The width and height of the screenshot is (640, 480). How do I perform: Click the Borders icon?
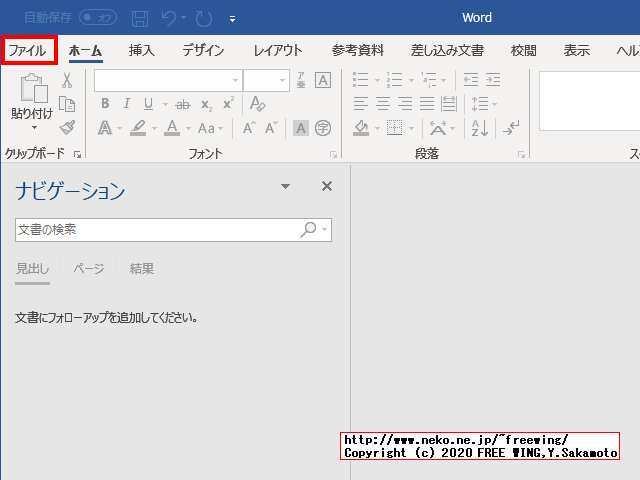(395, 128)
